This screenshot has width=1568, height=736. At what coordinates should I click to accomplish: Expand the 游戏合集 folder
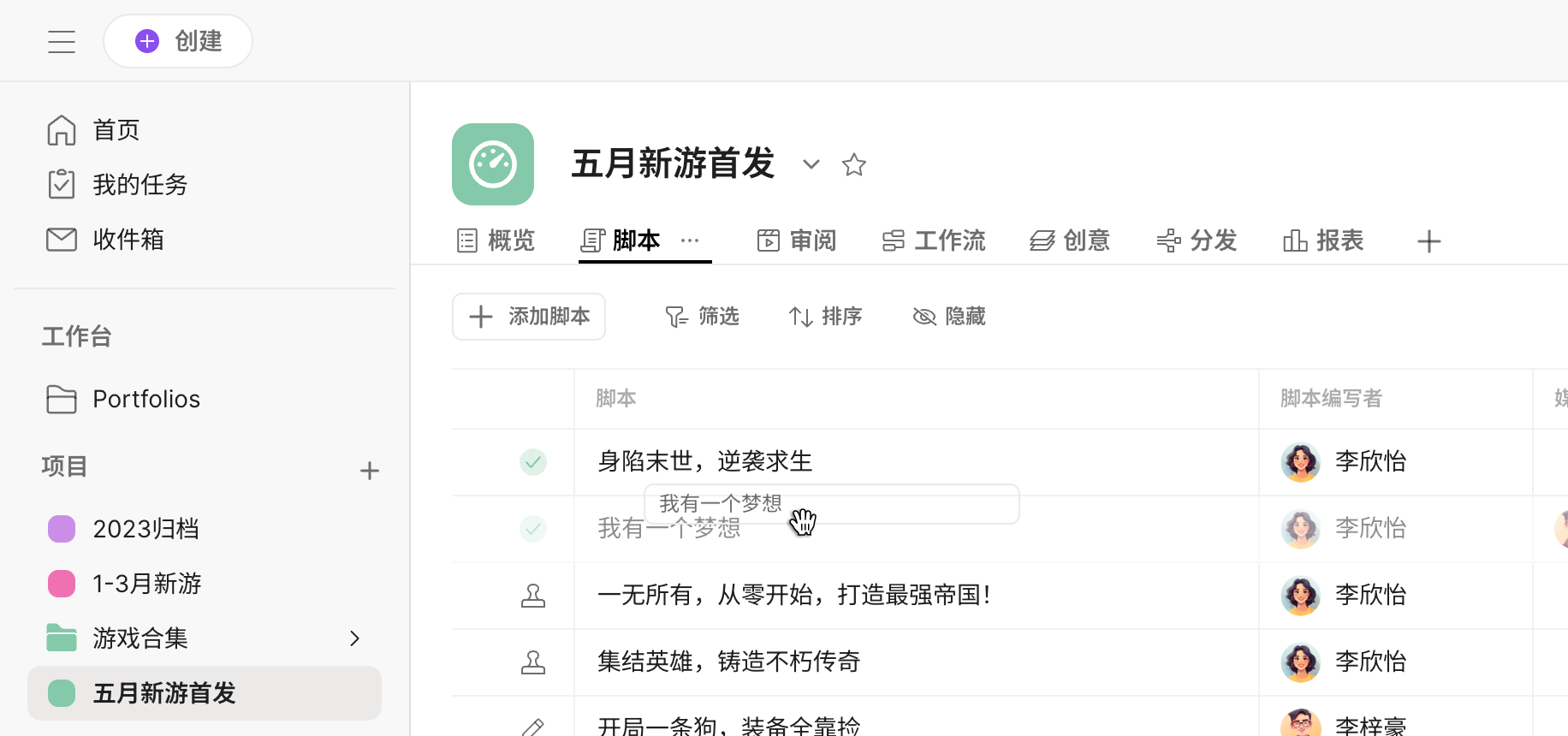354,638
